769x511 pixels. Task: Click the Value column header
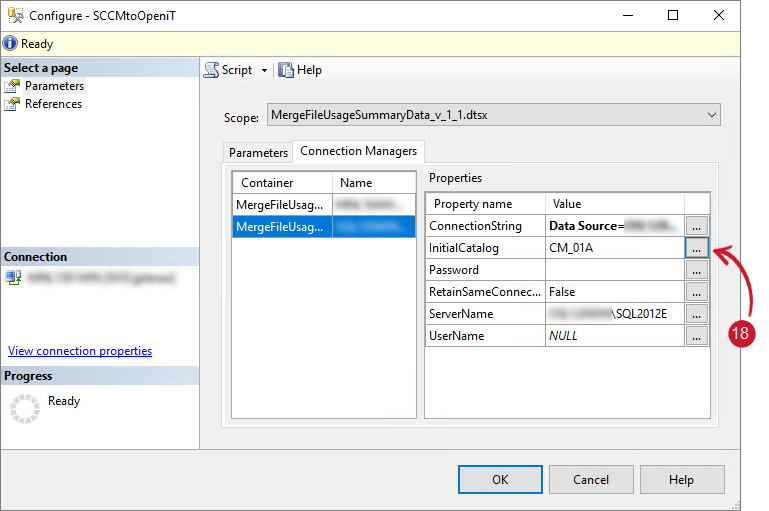pos(615,204)
